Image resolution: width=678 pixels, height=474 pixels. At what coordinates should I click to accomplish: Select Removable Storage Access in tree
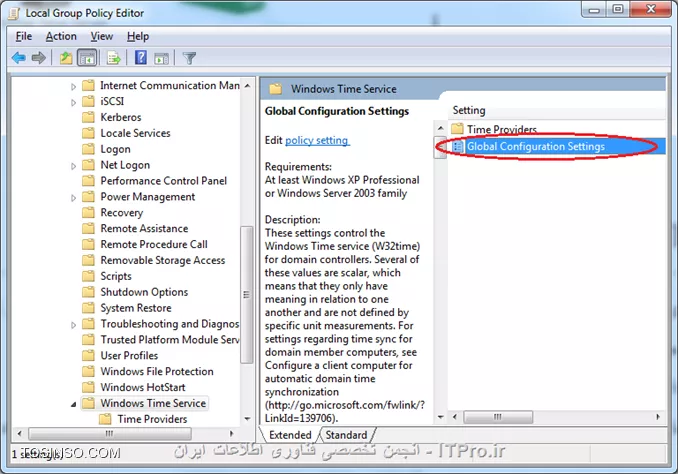click(163, 260)
